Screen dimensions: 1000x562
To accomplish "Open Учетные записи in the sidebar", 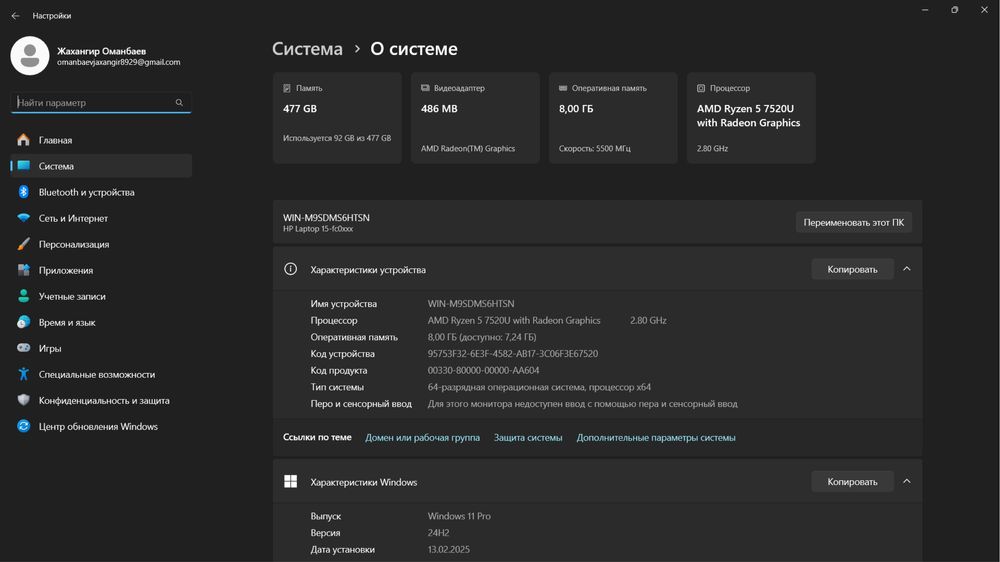I will [x=101, y=296].
